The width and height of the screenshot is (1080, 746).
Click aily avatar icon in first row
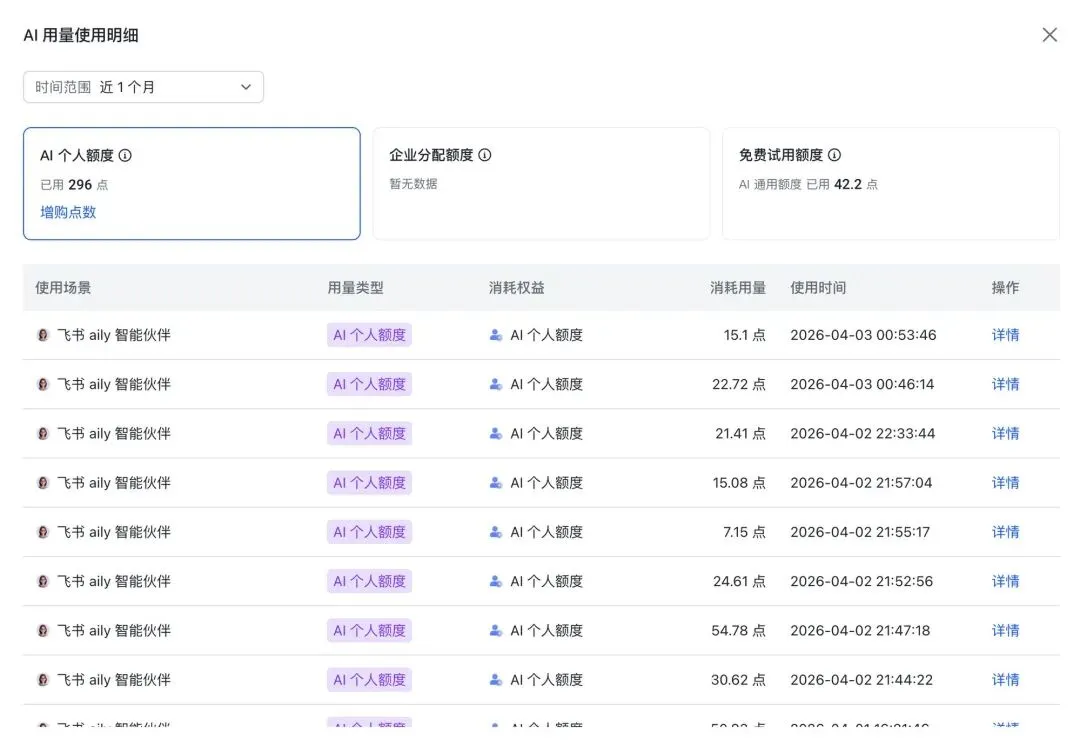point(43,335)
